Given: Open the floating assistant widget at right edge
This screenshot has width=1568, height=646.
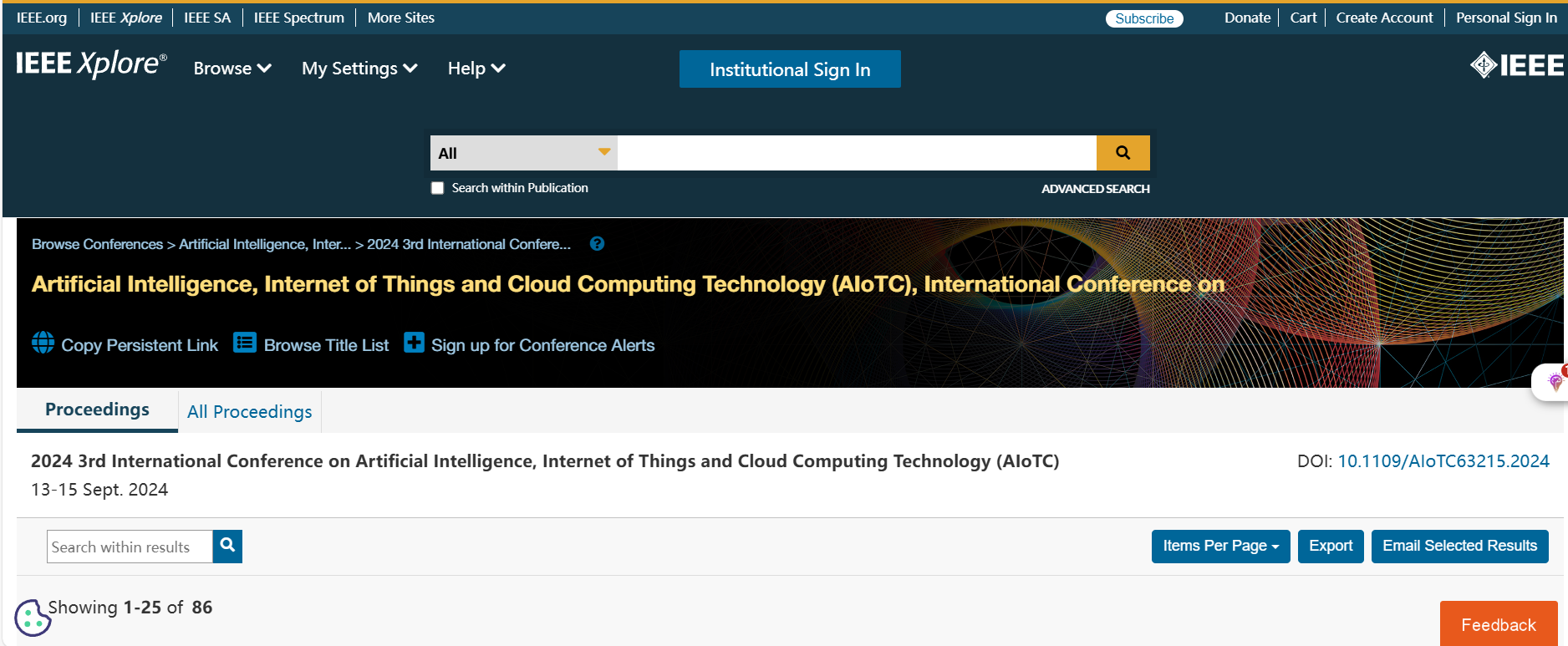Looking at the screenshot, I should click(x=1552, y=382).
